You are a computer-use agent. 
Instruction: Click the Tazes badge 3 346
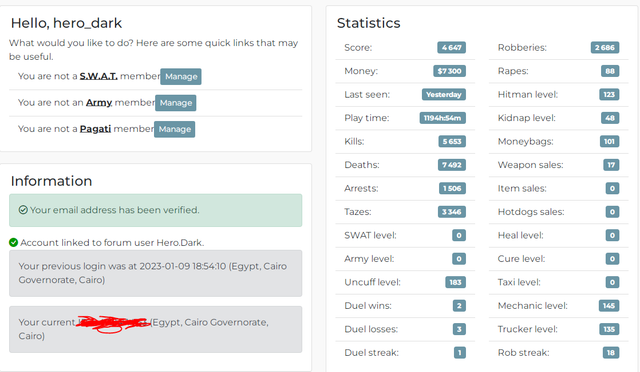pyautogui.click(x=451, y=212)
